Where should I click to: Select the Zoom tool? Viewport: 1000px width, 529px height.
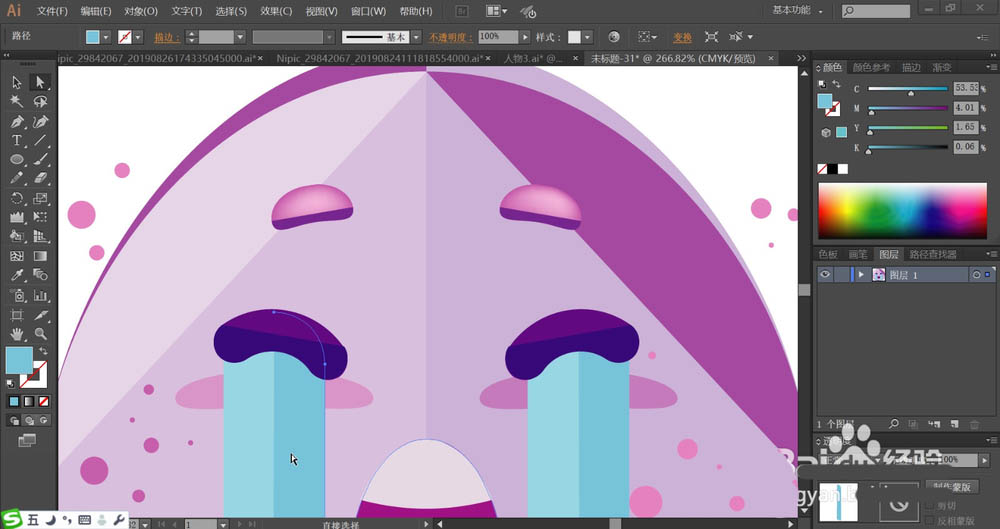[40, 334]
